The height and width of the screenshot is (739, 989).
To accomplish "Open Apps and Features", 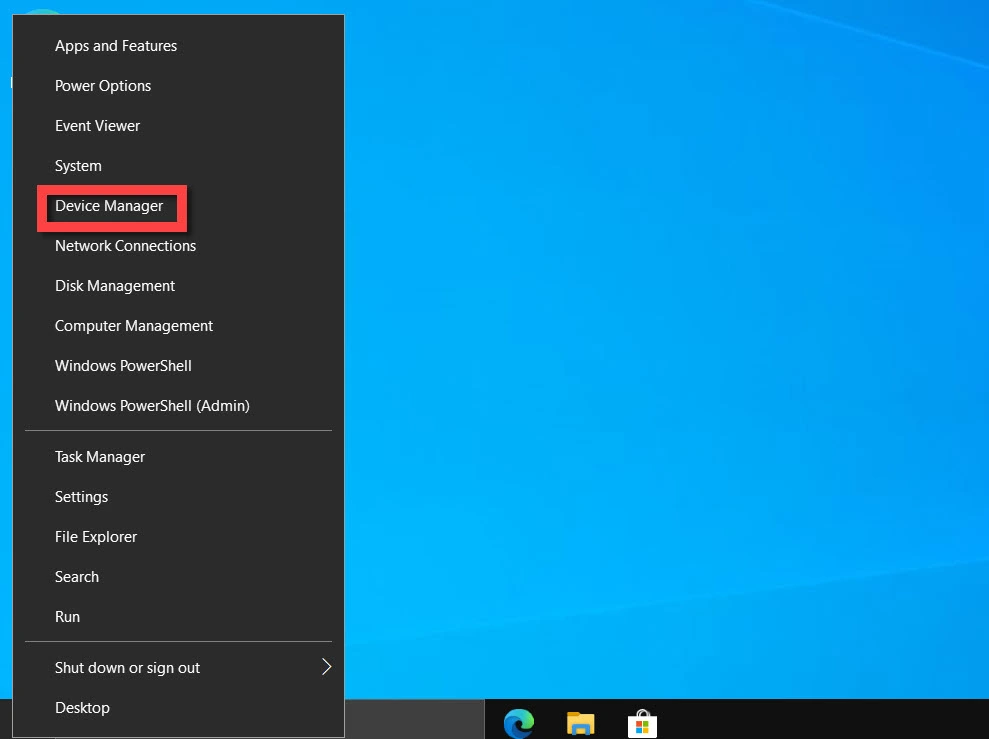I will tap(178, 46).
